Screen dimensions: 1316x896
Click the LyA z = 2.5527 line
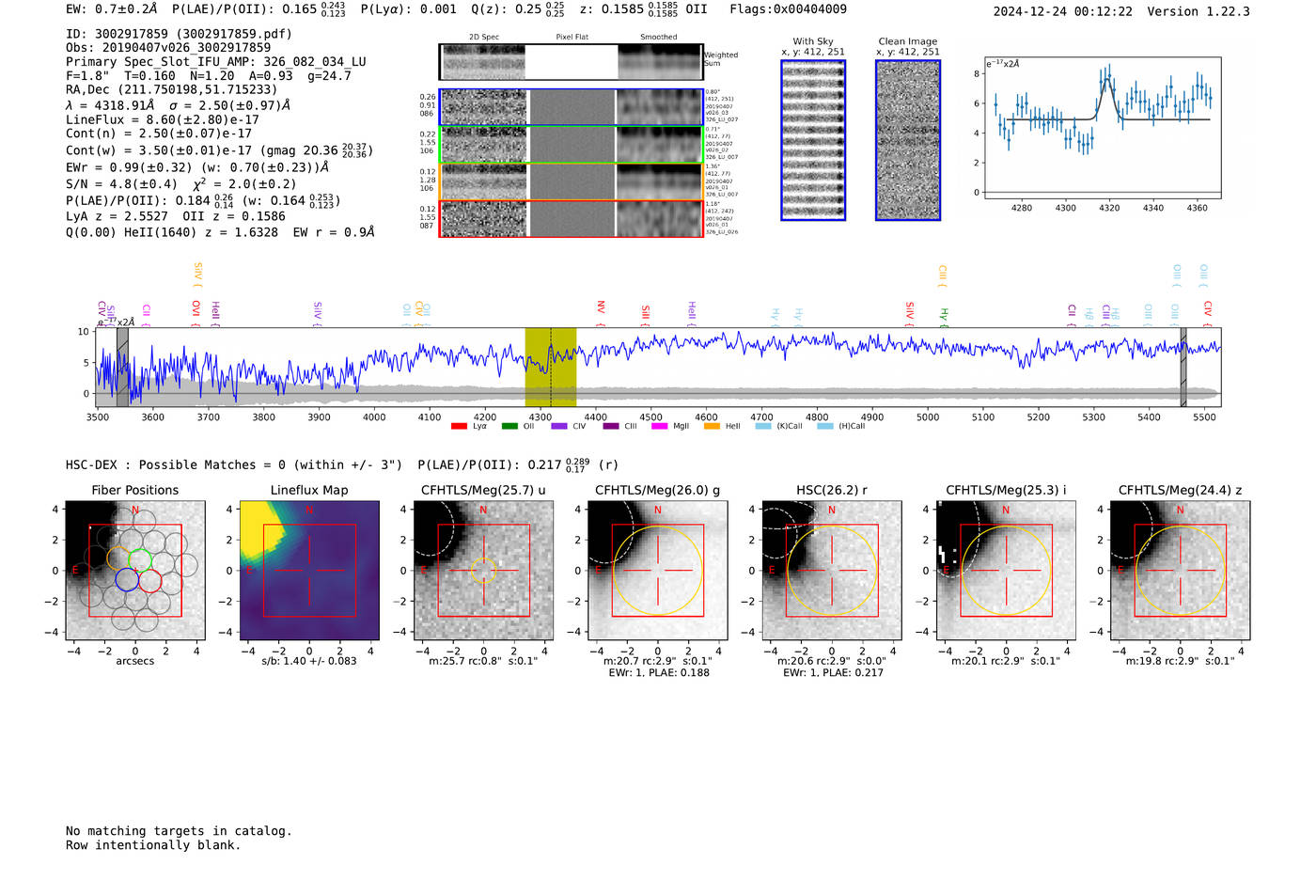coord(117,216)
